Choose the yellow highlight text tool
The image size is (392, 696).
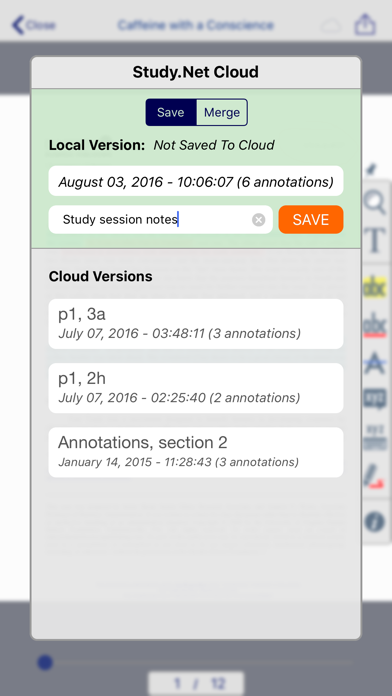[375, 287]
